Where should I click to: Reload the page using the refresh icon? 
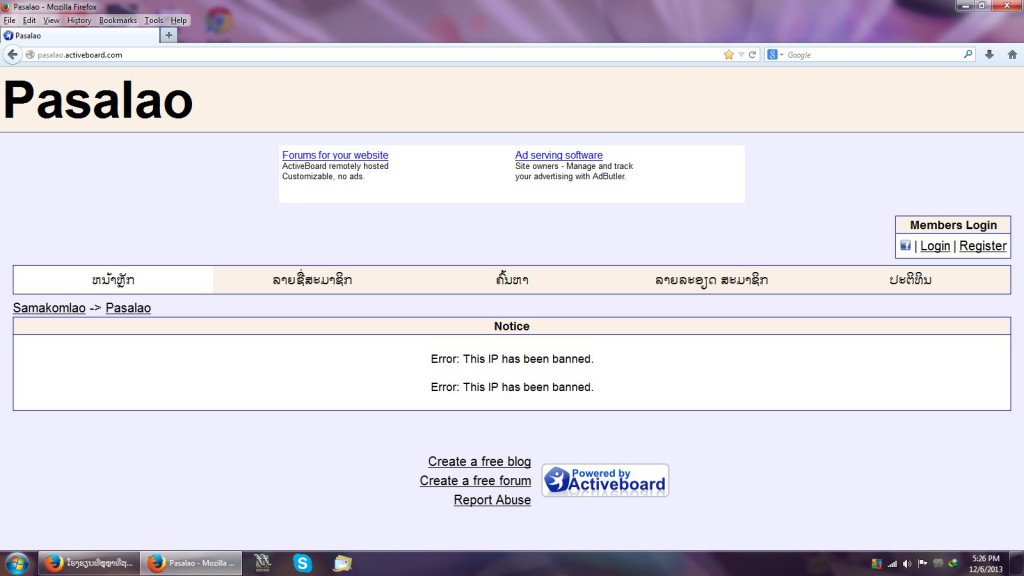tap(752, 55)
